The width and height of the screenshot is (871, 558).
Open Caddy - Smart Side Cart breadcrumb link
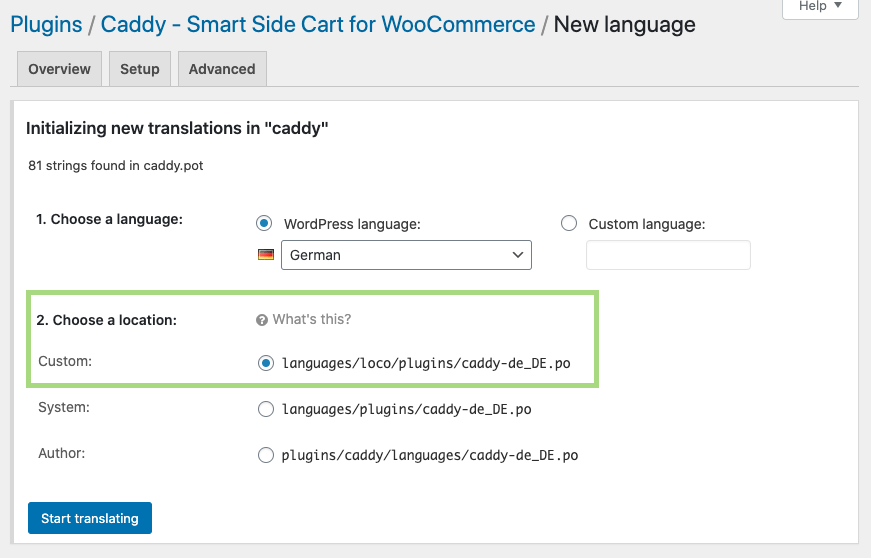pyautogui.click(x=318, y=24)
